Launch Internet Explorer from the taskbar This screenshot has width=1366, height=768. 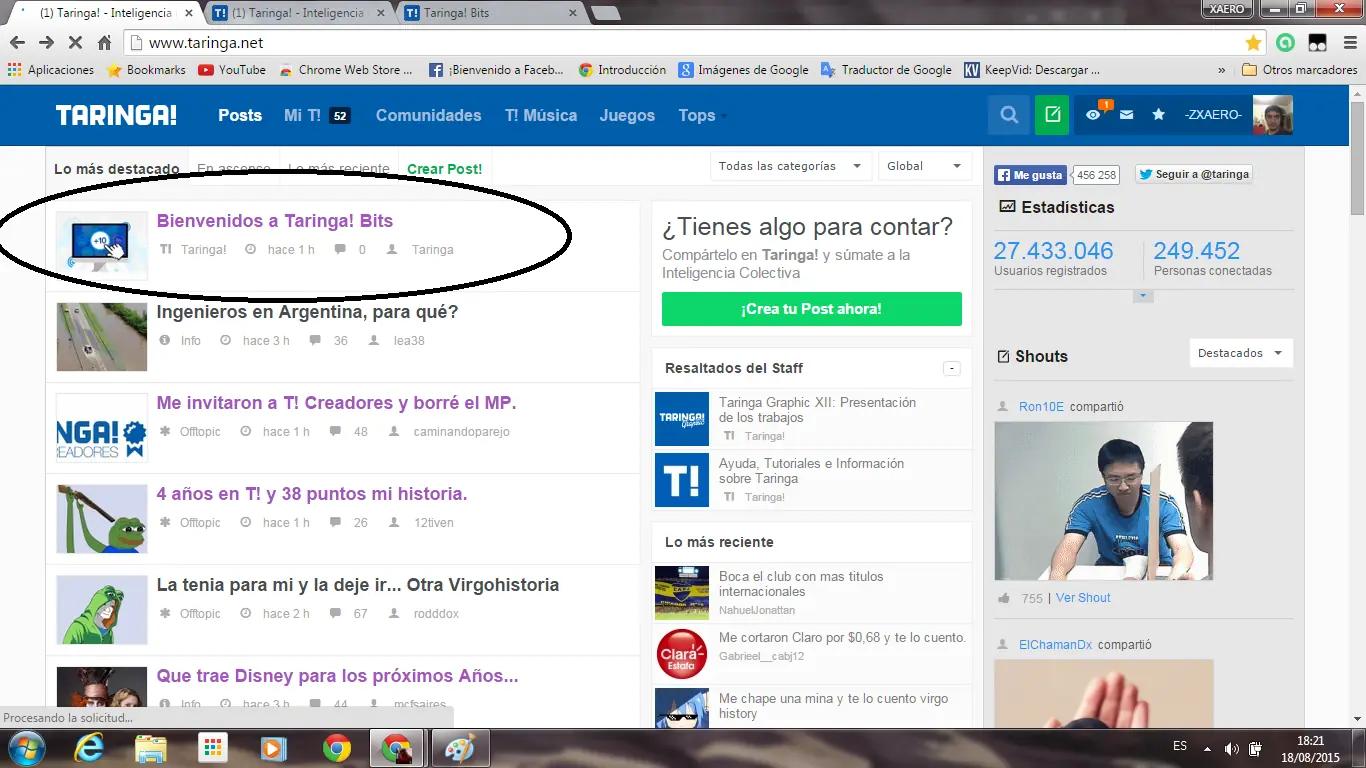point(91,748)
